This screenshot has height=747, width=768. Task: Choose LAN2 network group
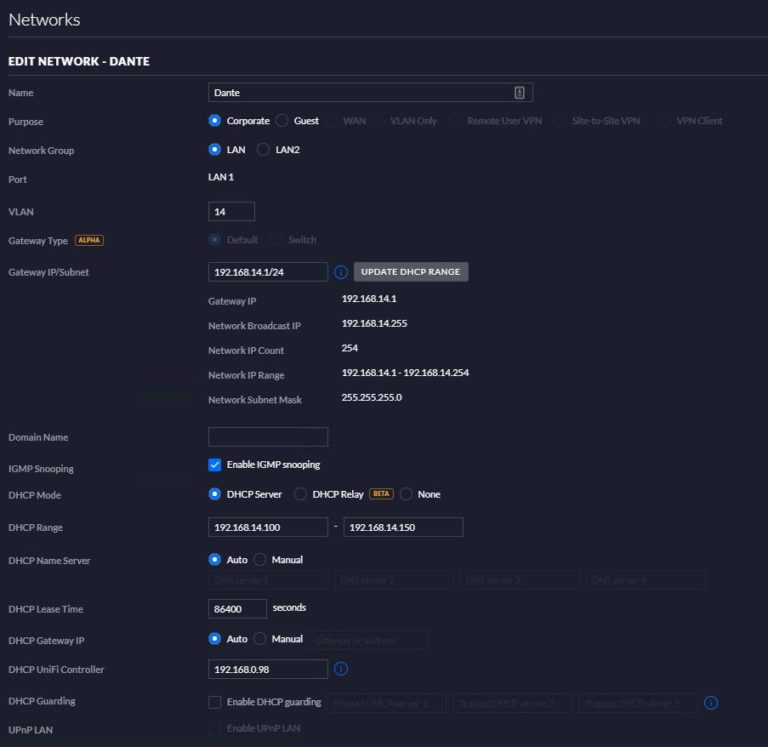[264, 150]
